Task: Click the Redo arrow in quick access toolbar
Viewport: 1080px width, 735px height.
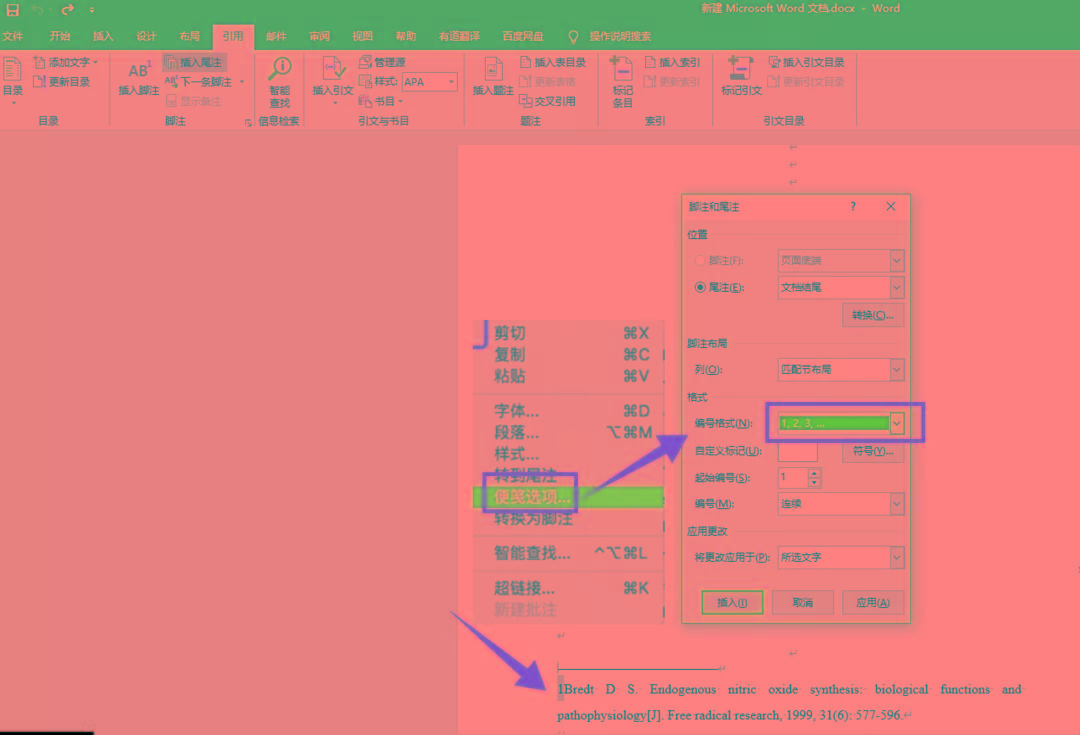Action: [x=68, y=10]
